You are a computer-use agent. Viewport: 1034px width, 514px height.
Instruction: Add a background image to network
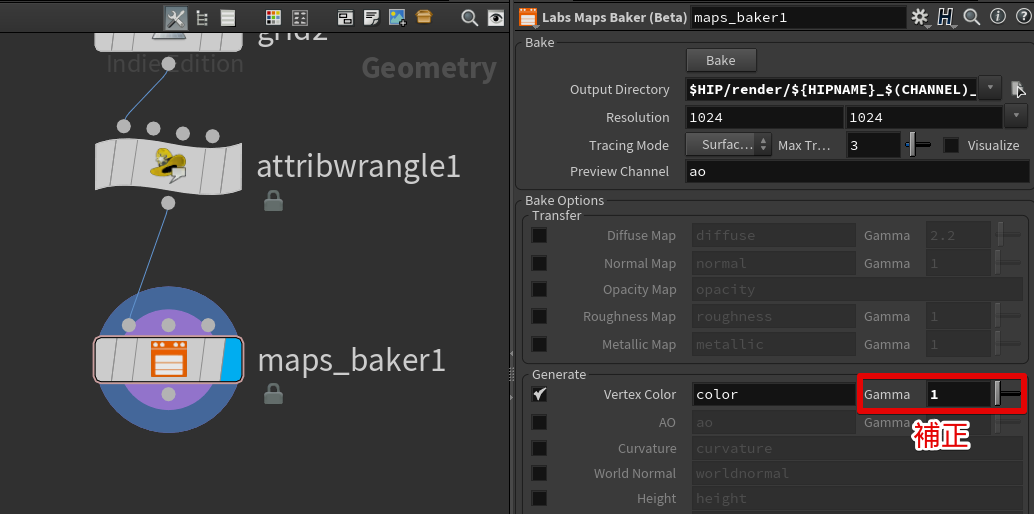[398, 18]
